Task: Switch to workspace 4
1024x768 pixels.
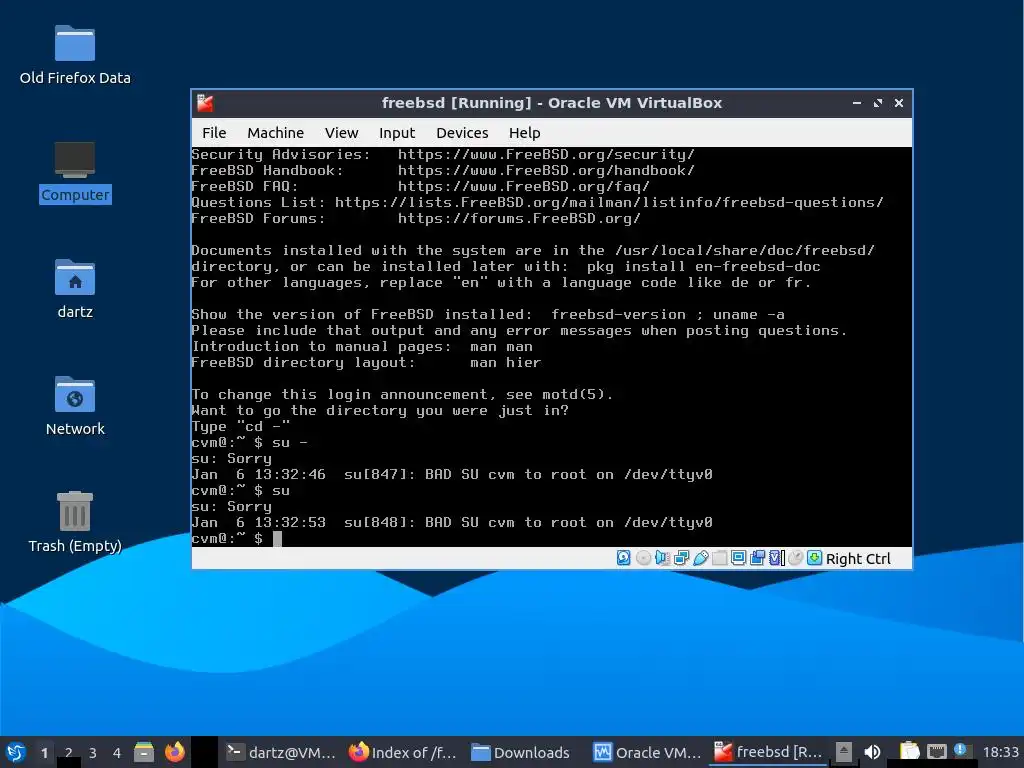Action: click(117, 752)
